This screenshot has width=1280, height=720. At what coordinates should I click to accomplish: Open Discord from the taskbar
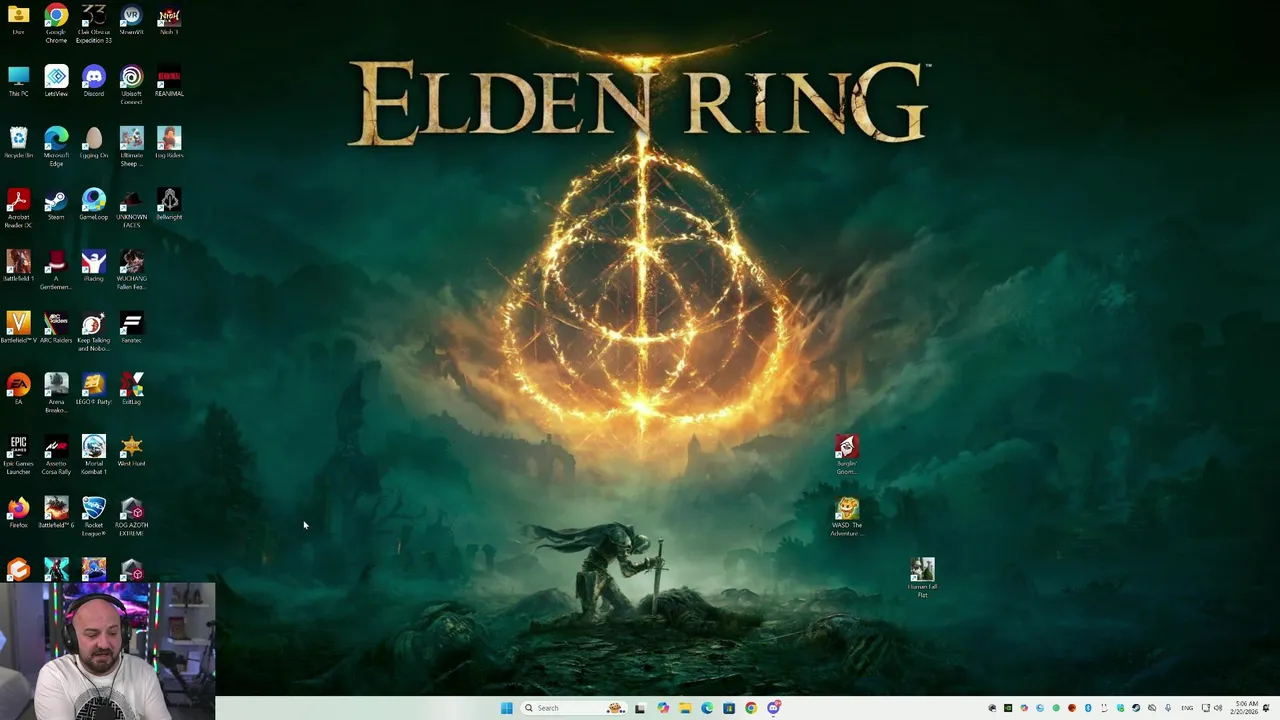tap(774, 708)
